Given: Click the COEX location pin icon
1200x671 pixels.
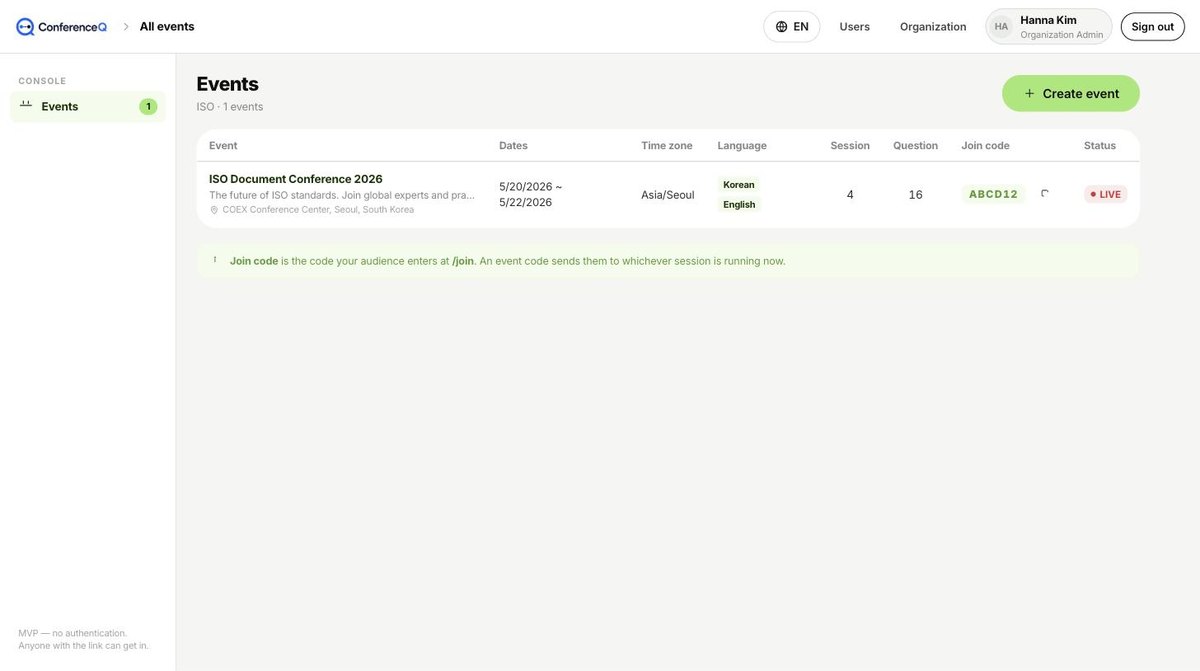Looking at the screenshot, I should pyautogui.click(x=214, y=210).
